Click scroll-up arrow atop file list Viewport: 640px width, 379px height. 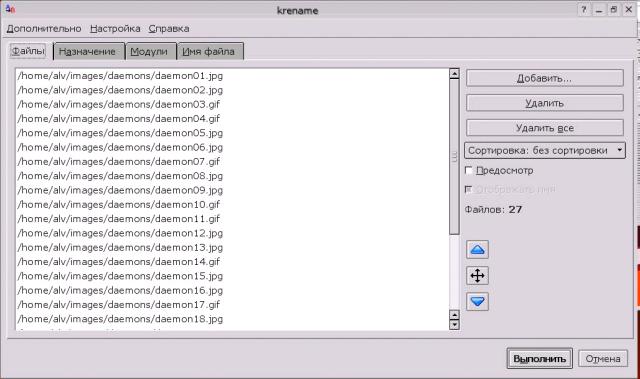(x=454, y=74)
